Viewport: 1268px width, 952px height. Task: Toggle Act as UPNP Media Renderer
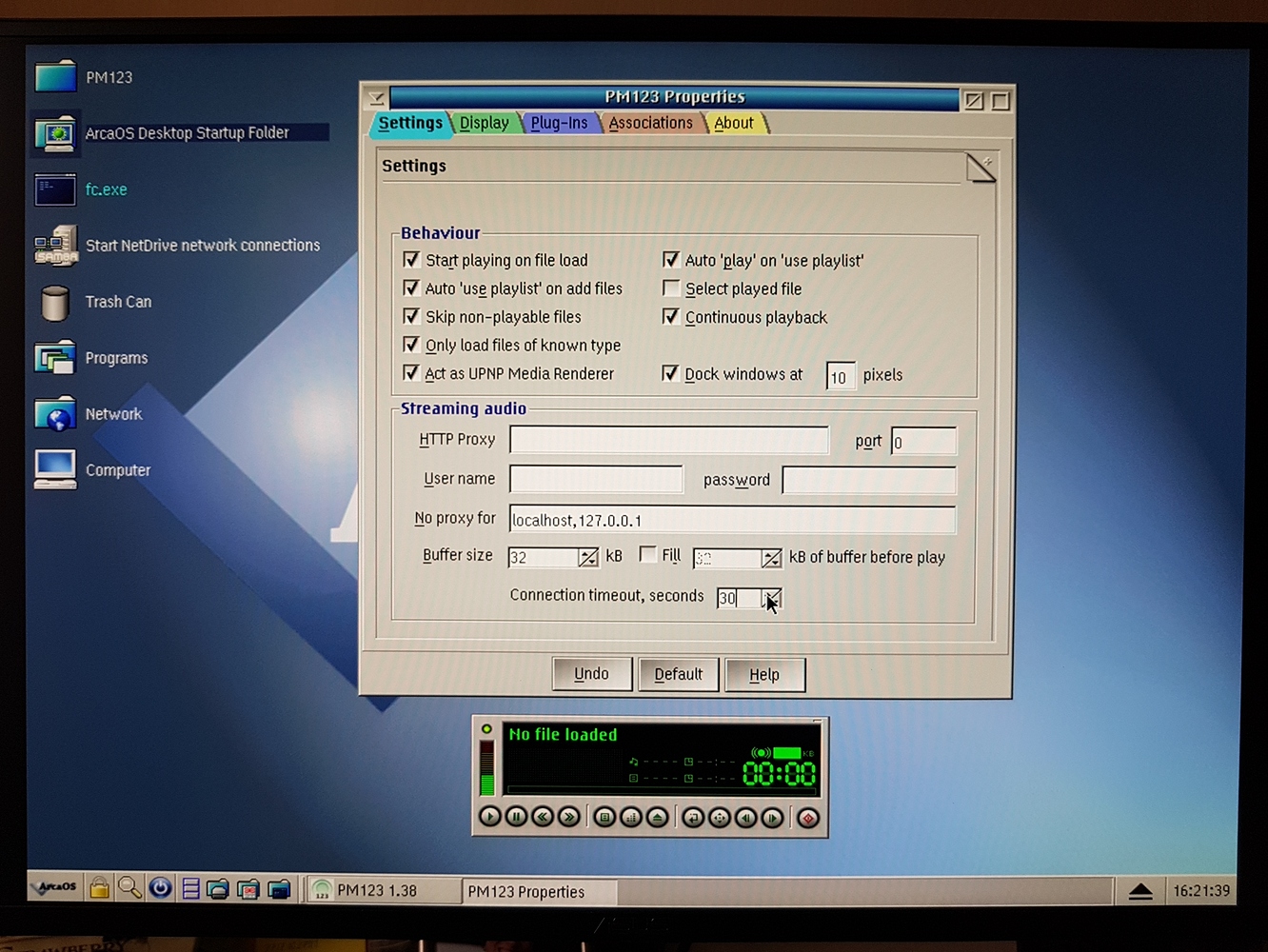412,372
